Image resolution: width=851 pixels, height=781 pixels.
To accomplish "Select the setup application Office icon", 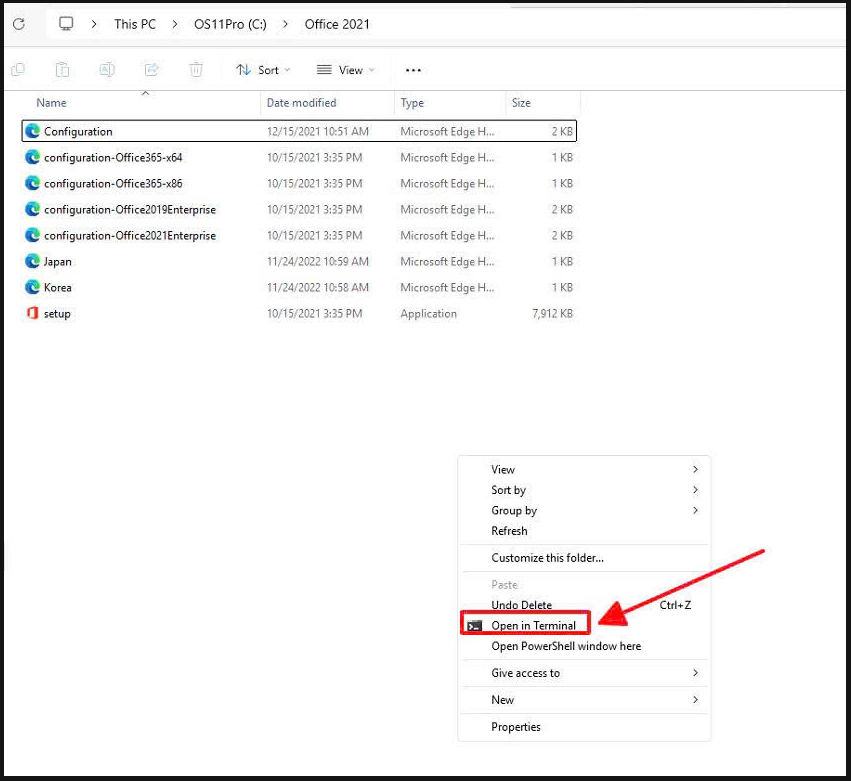I will [32, 314].
